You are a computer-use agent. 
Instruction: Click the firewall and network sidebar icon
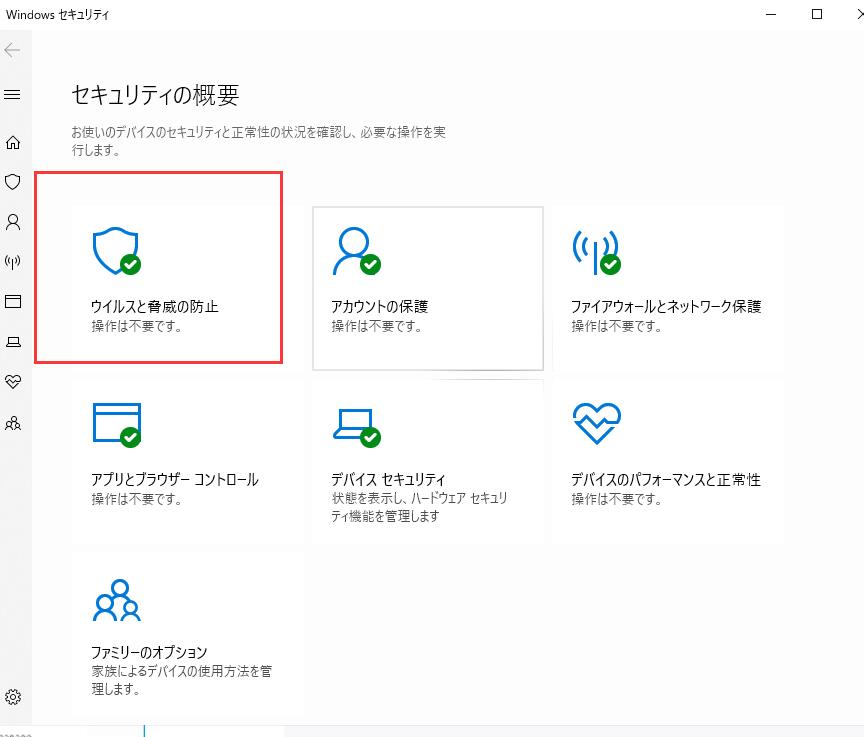[13, 263]
